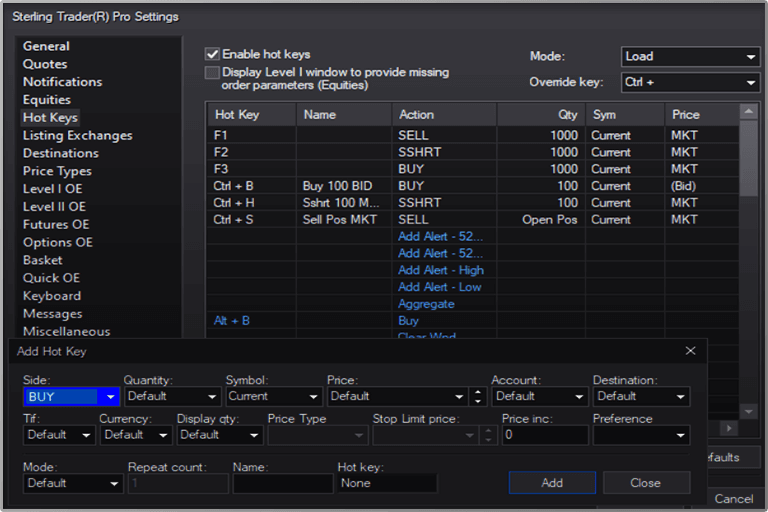The image size is (768, 512).
Task: Open Listing Exchanges category
Action: point(77,135)
